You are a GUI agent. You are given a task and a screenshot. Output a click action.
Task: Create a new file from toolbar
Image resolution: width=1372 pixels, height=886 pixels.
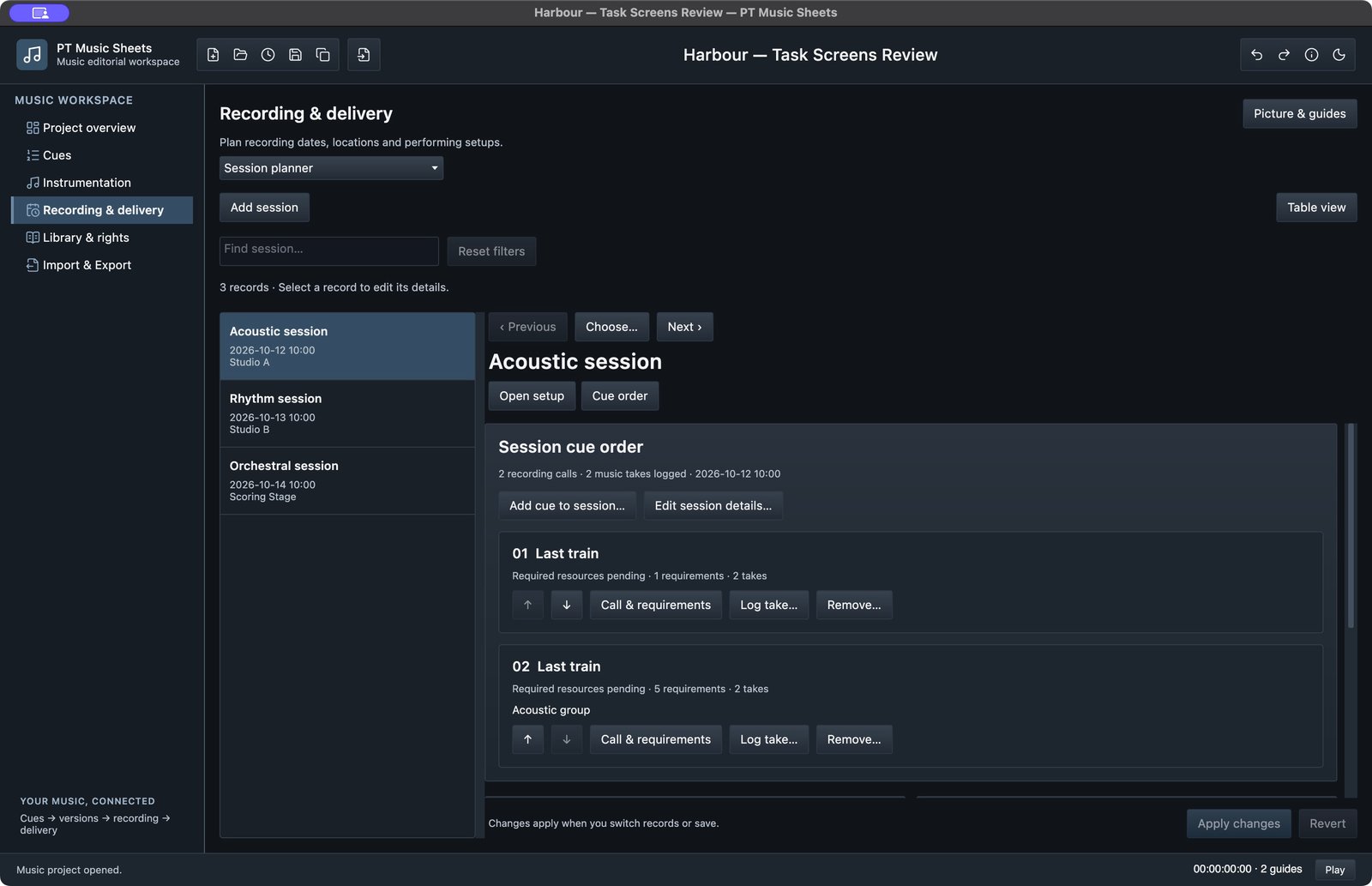[x=214, y=55]
